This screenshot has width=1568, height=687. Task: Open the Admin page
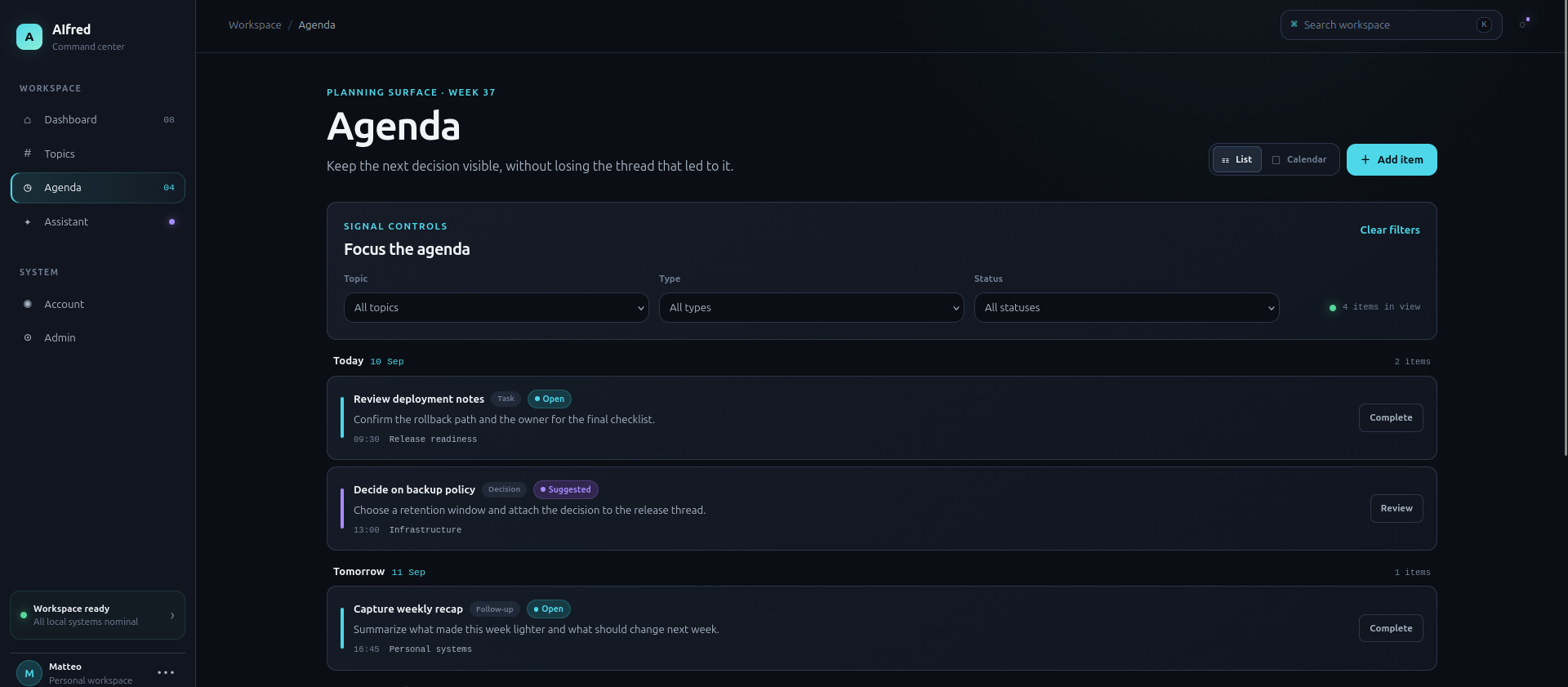[x=98, y=337]
